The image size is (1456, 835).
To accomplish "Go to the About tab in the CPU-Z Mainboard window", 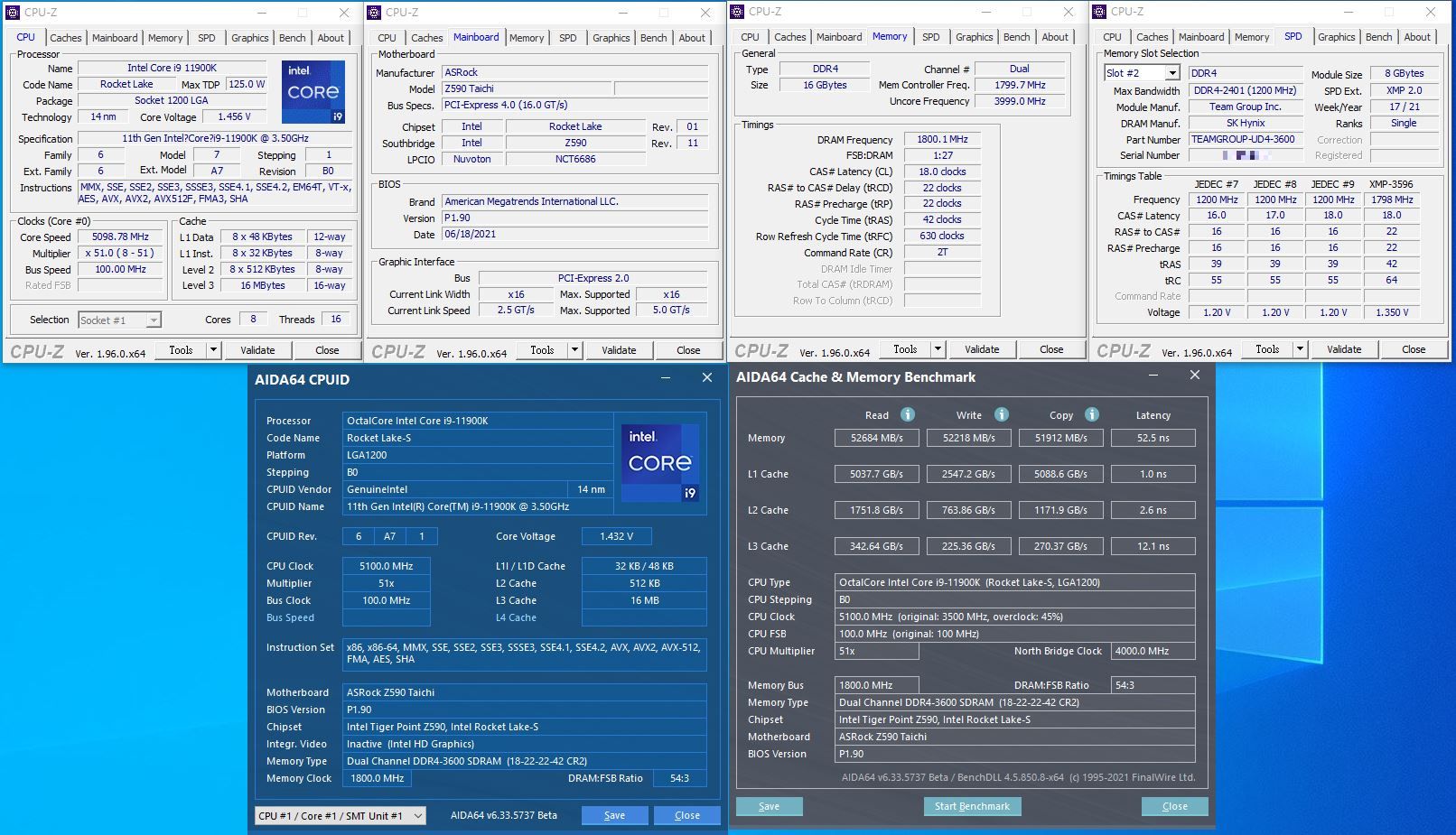I will pyautogui.click(x=692, y=38).
